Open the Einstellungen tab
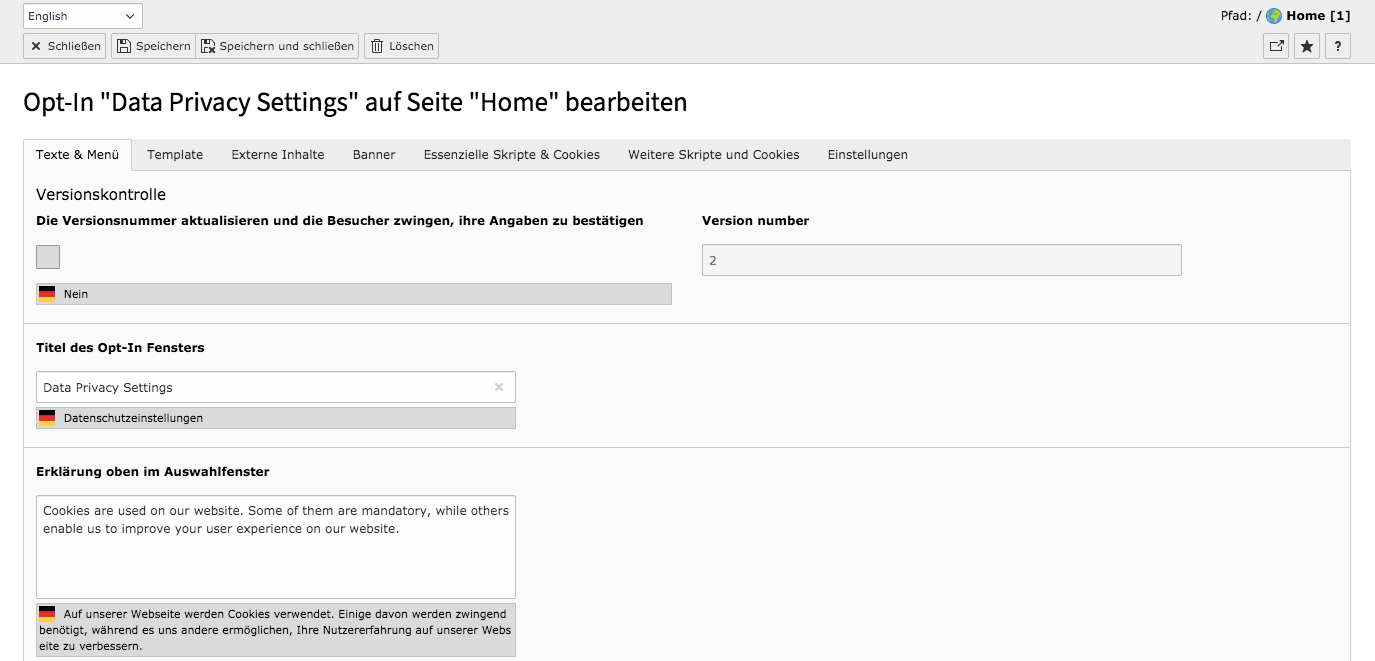The width and height of the screenshot is (1375, 661). coord(868,155)
